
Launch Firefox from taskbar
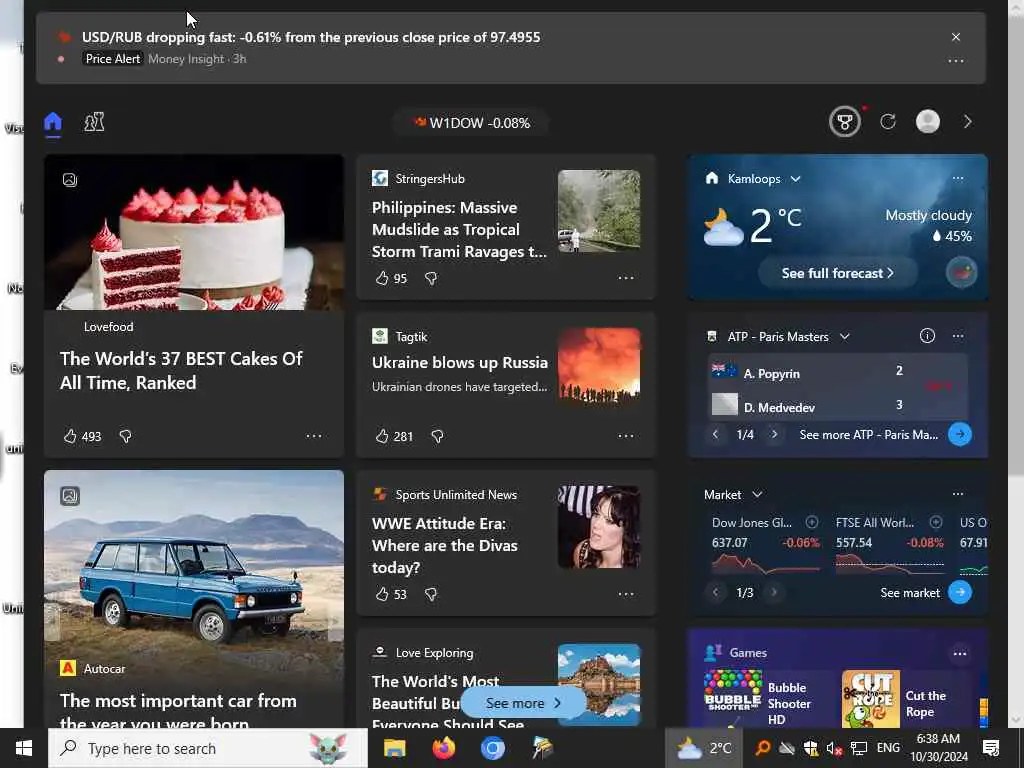click(443, 748)
